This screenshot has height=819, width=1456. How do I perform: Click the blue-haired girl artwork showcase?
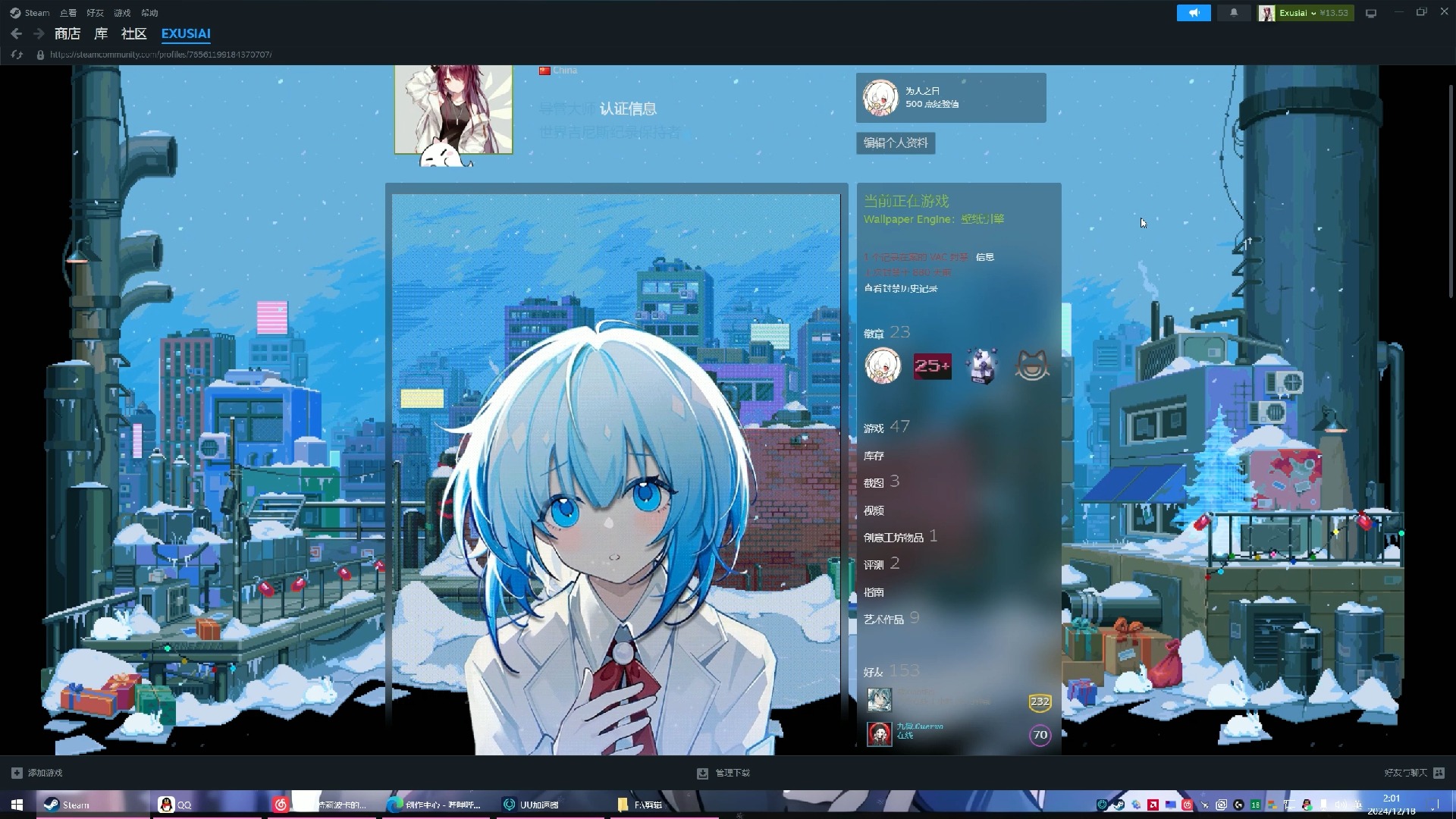click(616, 474)
